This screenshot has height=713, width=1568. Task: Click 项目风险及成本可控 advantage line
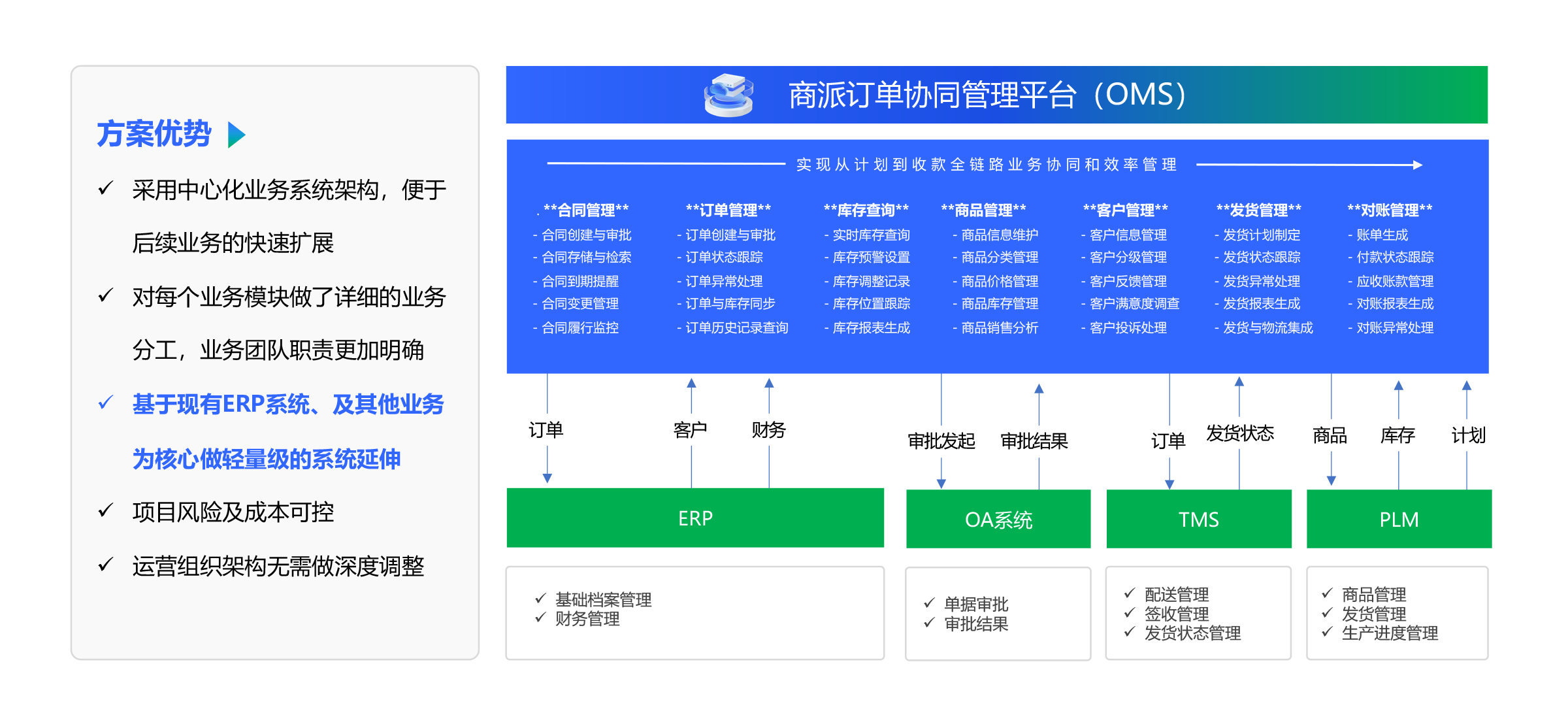click(233, 512)
